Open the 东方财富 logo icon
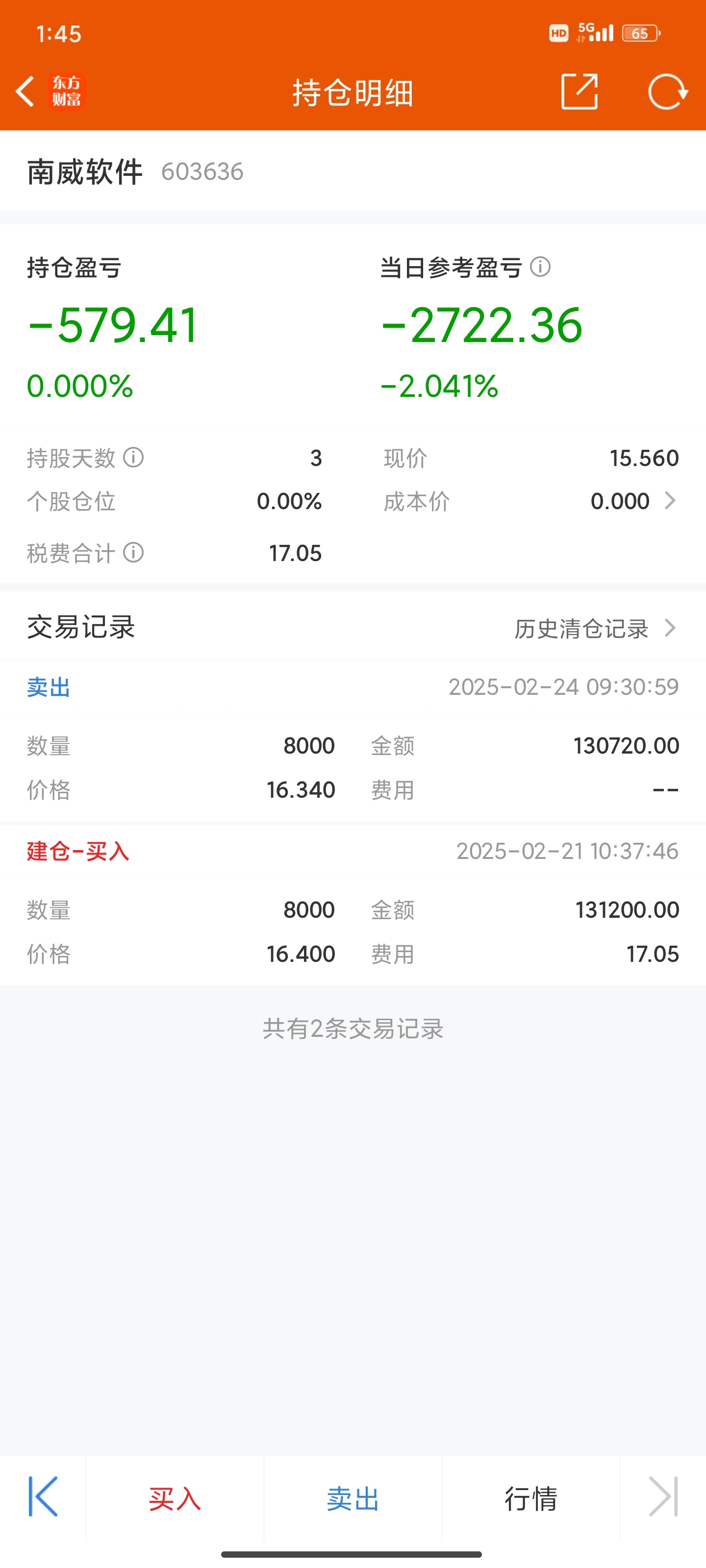The width and height of the screenshot is (706, 1568). coord(66,91)
